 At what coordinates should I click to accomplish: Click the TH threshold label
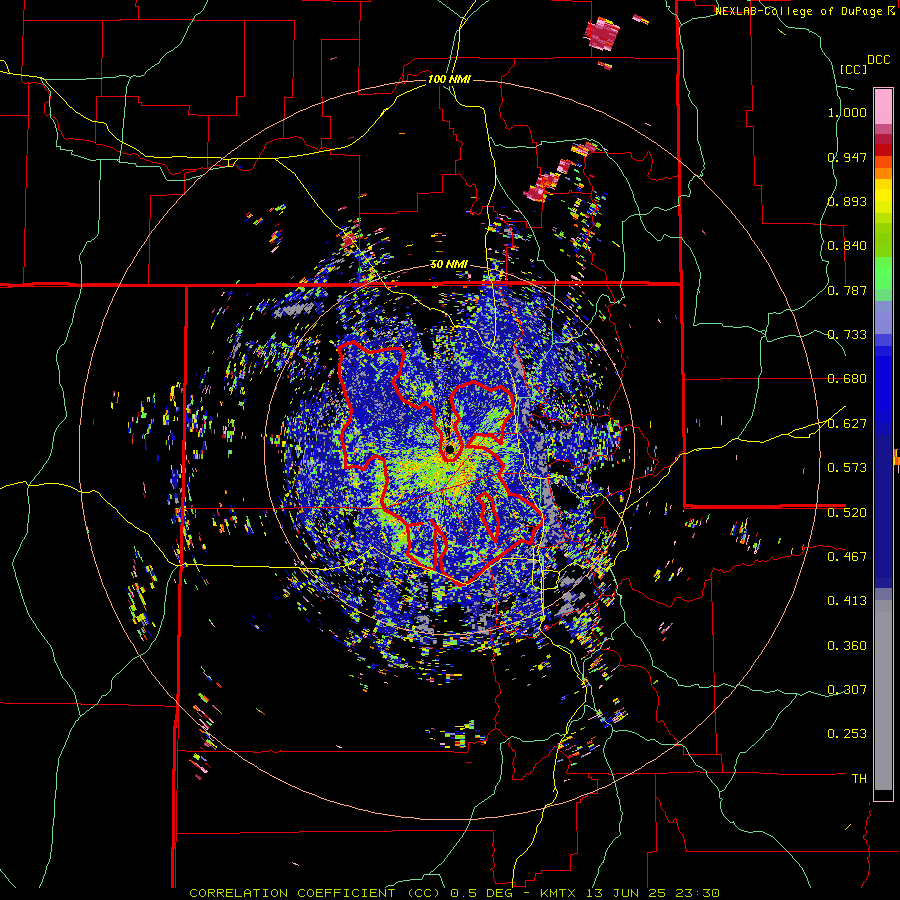[859, 779]
